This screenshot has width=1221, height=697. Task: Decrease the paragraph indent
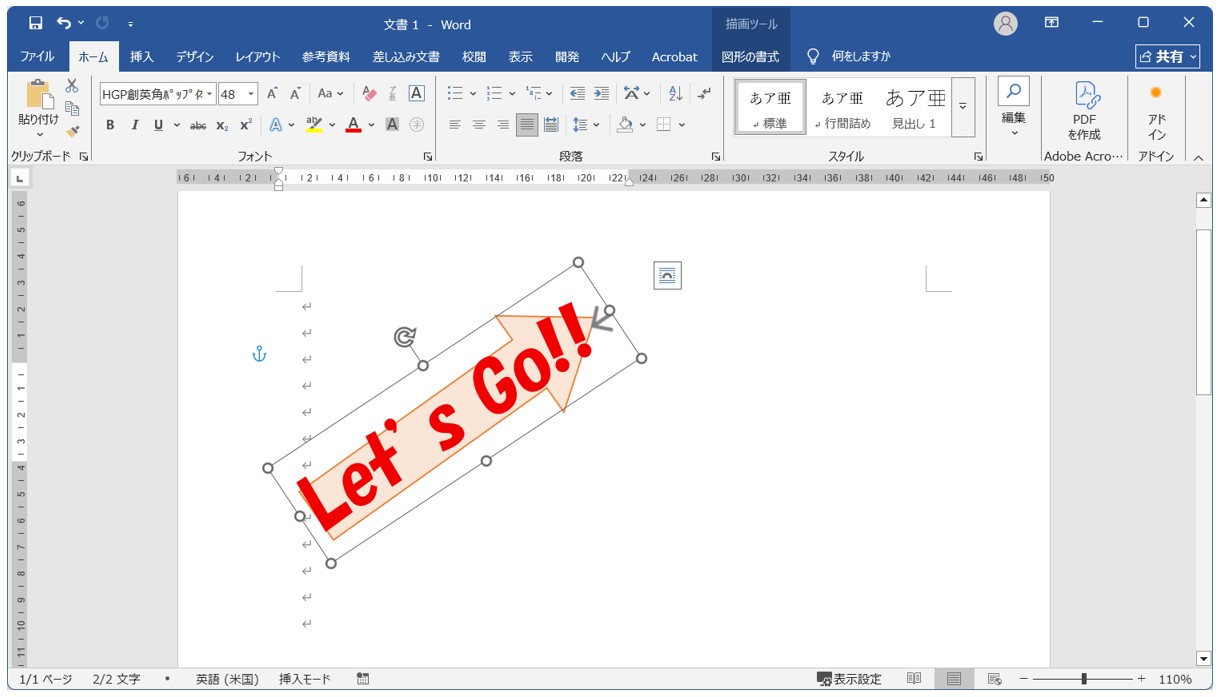coord(577,94)
